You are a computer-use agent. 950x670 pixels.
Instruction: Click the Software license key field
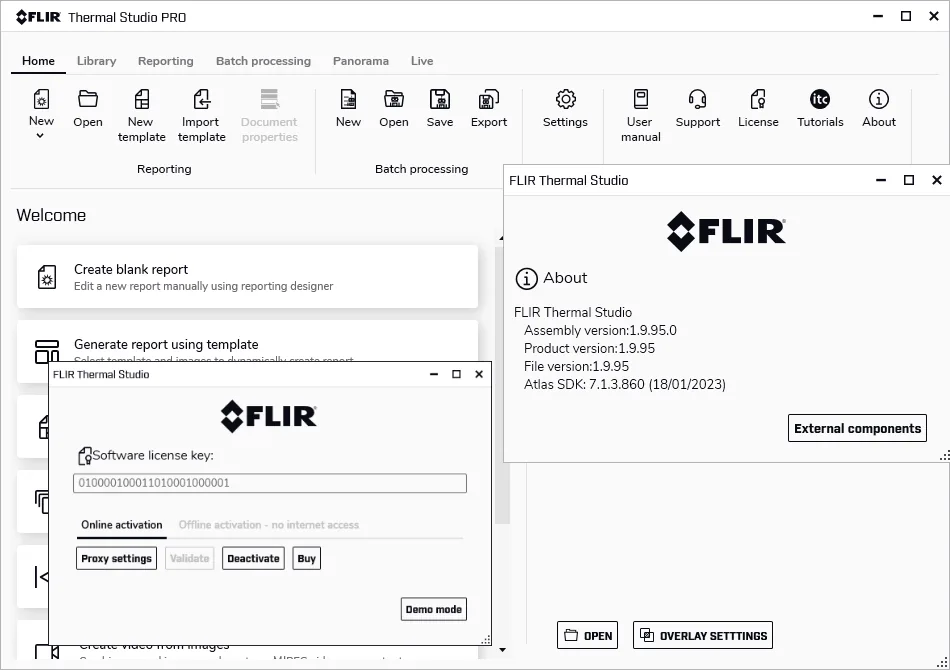(270, 483)
